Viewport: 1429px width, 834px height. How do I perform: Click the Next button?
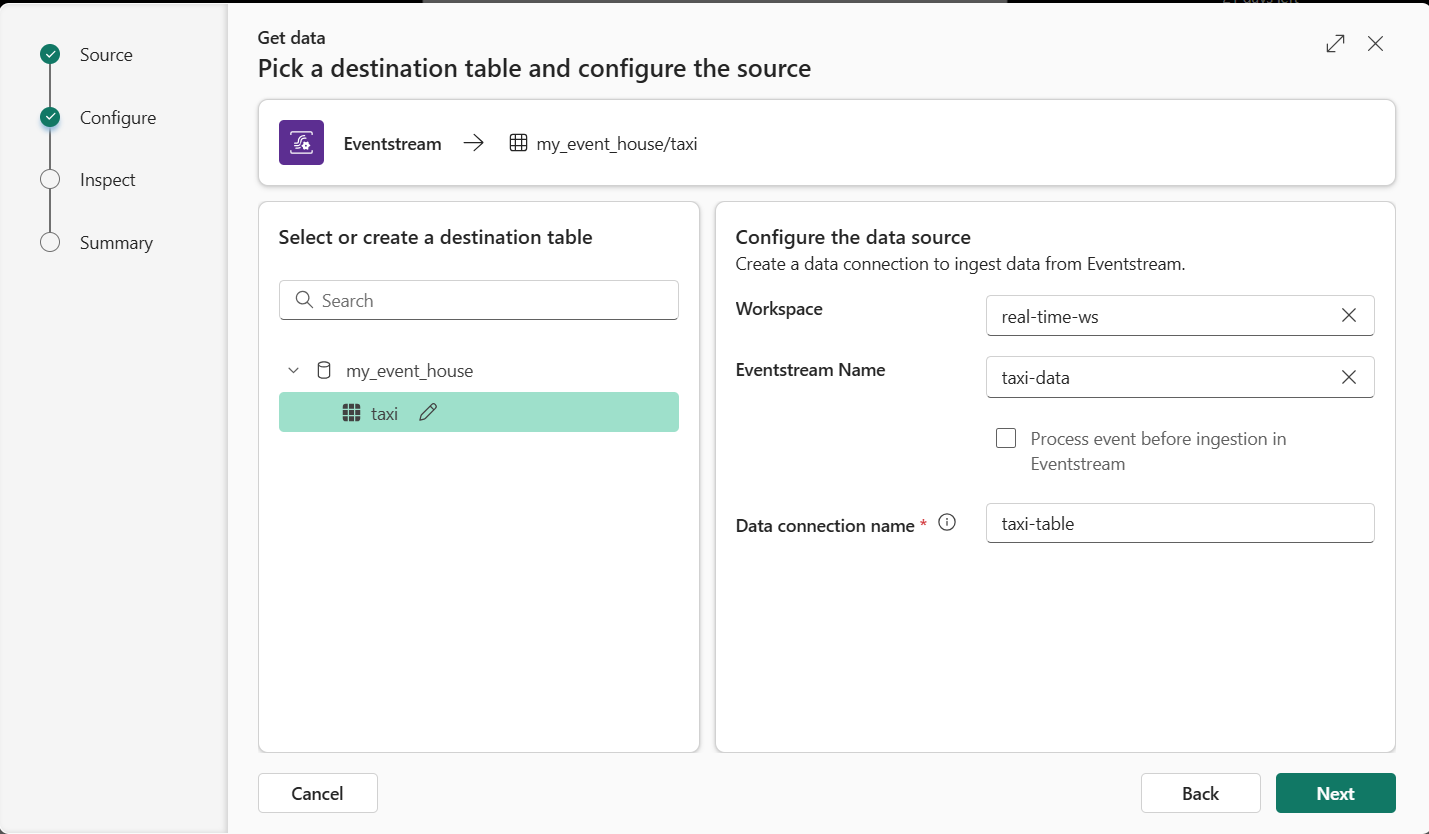click(1335, 793)
